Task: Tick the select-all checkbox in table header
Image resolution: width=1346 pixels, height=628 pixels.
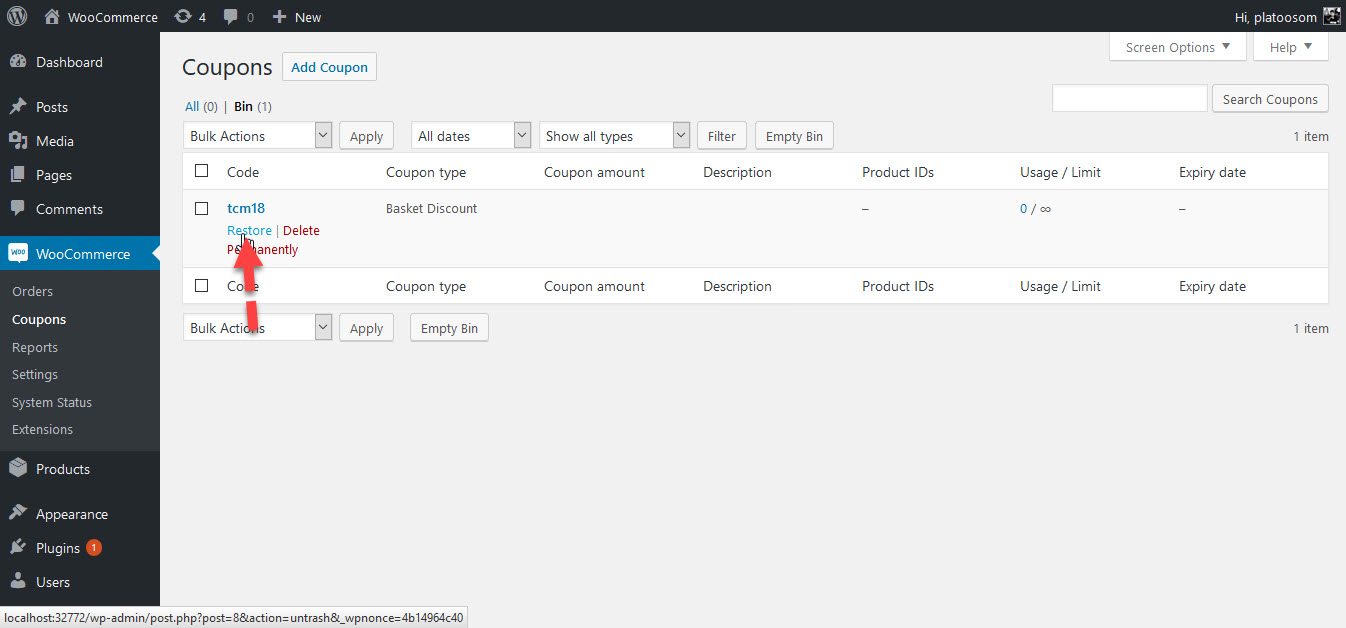Action: tap(202, 171)
